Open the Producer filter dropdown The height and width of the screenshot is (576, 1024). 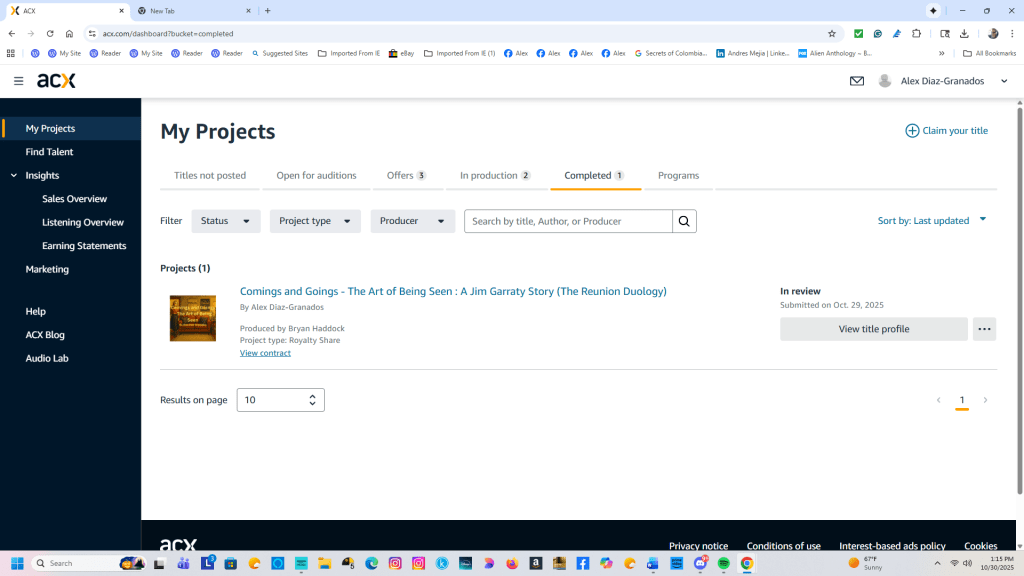tap(412, 221)
